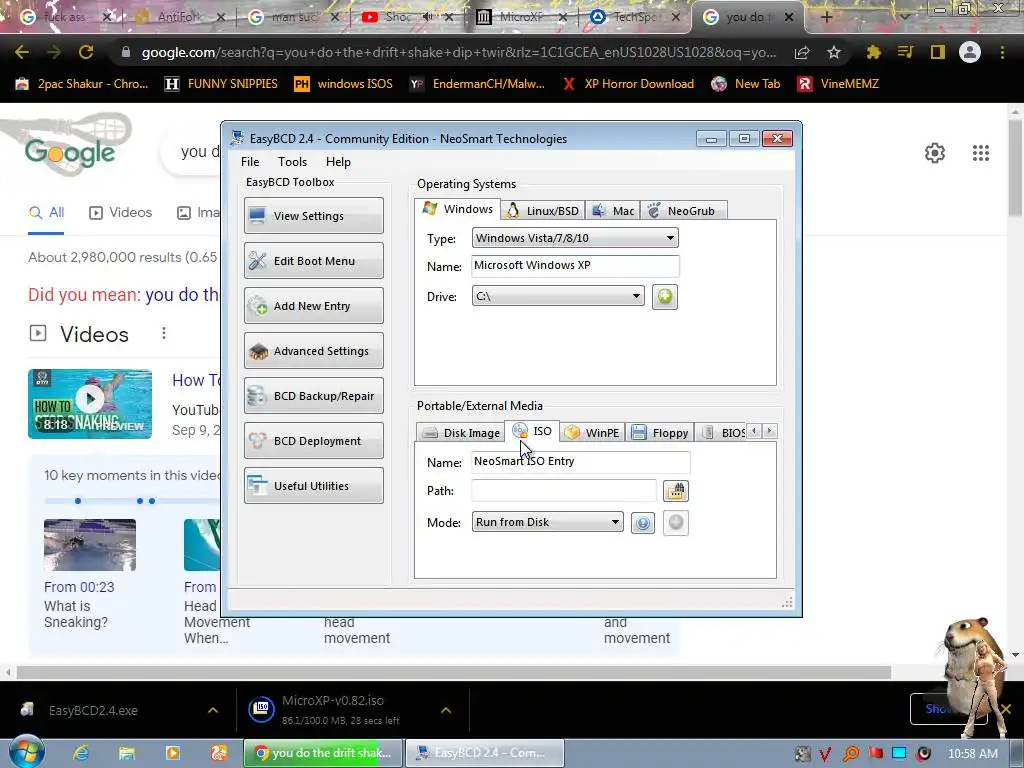Bookmark this page with the star icon
Image resolution: width=1024 pixels, height=768 pixels.
point(833,52)
